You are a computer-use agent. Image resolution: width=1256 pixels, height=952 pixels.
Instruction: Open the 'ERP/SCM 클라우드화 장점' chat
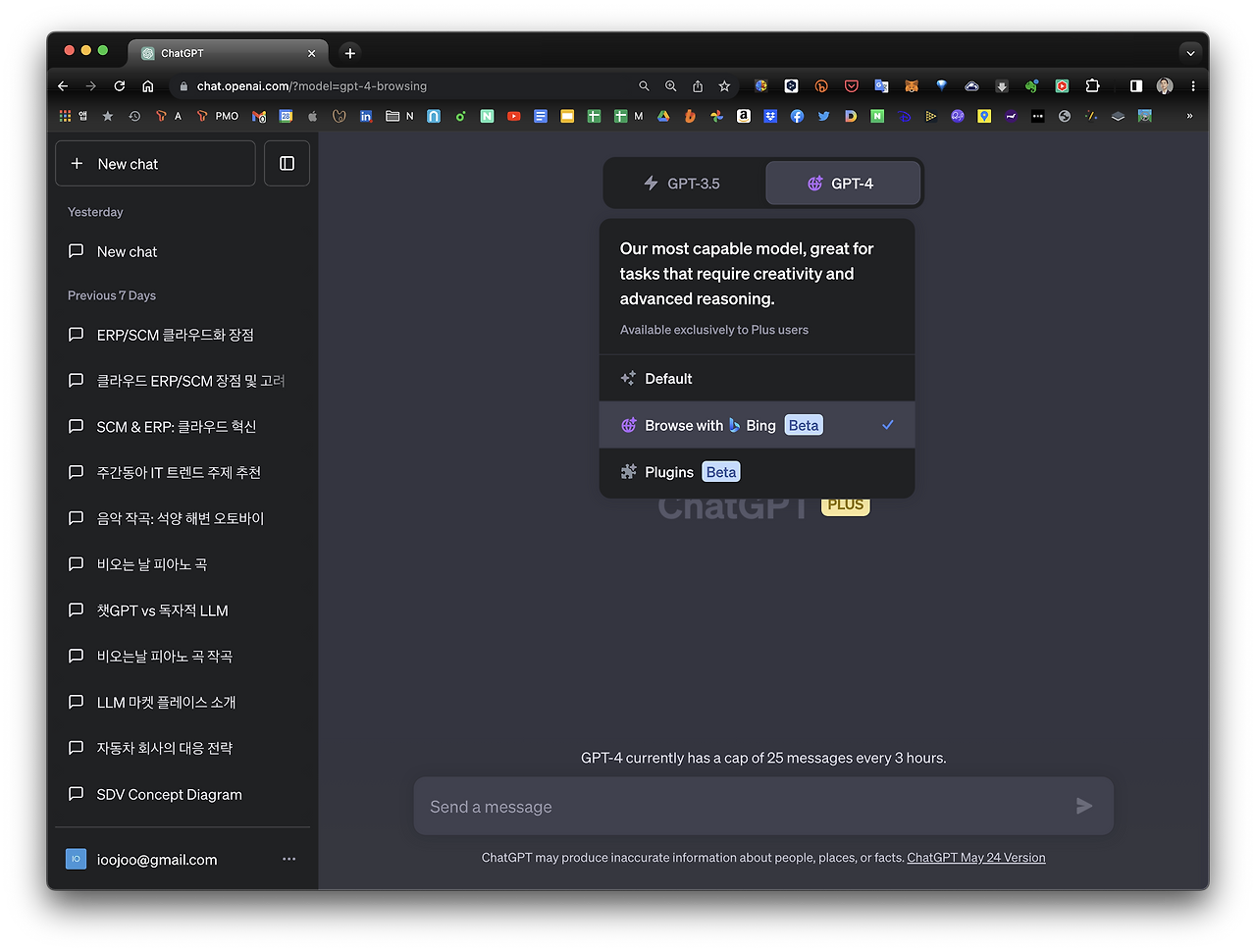point(183,335)
